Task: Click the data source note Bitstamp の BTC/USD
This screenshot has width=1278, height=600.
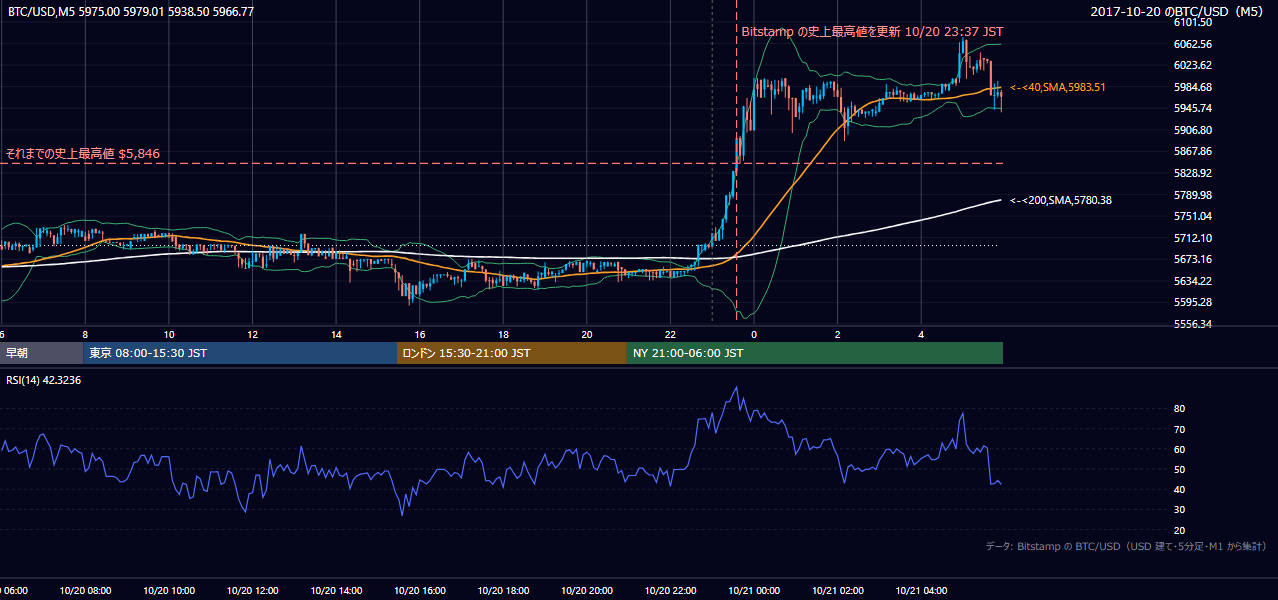Action: pos(1126,546)
